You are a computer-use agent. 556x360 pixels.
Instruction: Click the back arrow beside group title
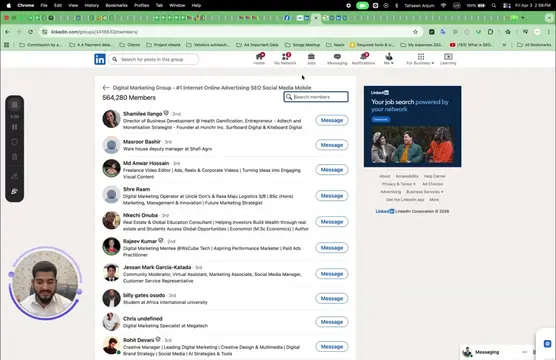click(x=106, y=88)
